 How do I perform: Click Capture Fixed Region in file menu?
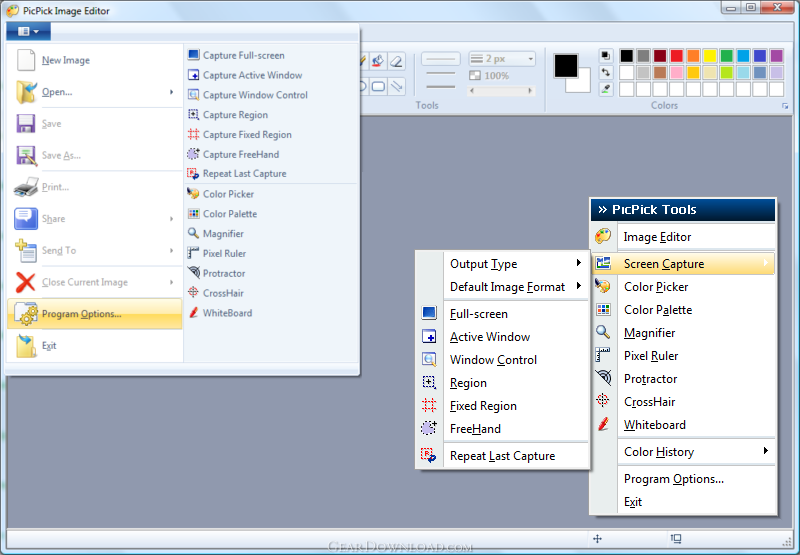247,135
